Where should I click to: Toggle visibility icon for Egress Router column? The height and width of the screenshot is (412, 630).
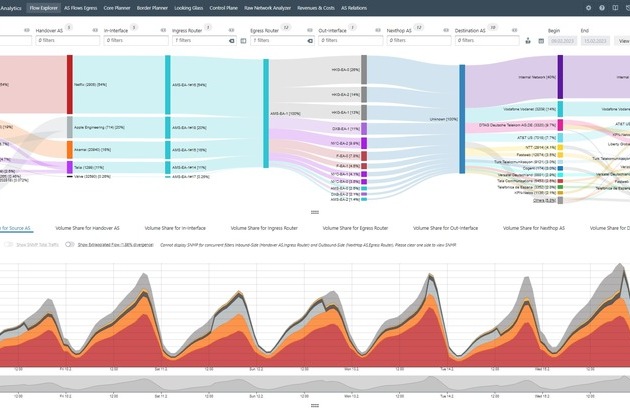[310, 30]
